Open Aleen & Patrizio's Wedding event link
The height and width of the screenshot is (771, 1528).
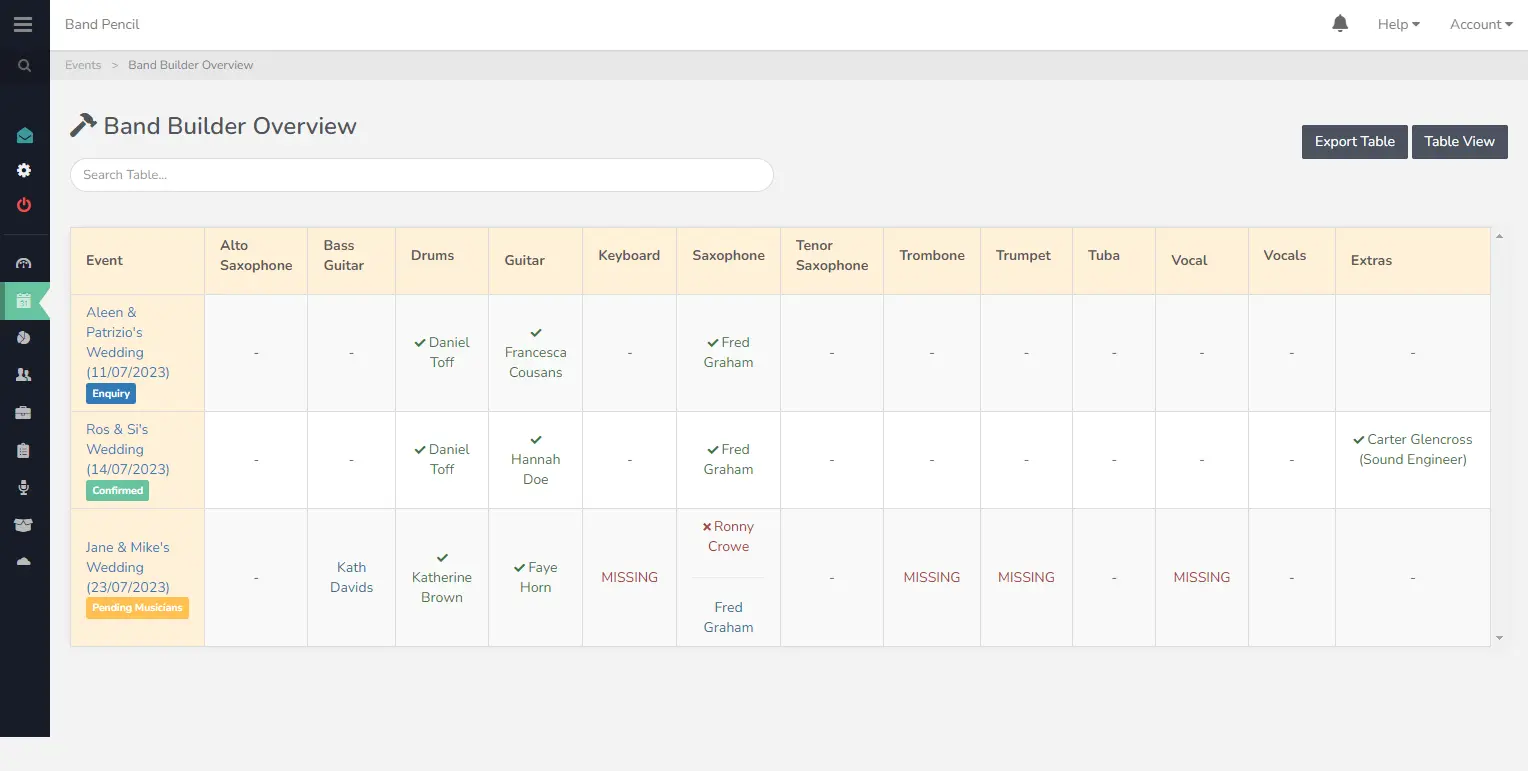click(128, 342)
